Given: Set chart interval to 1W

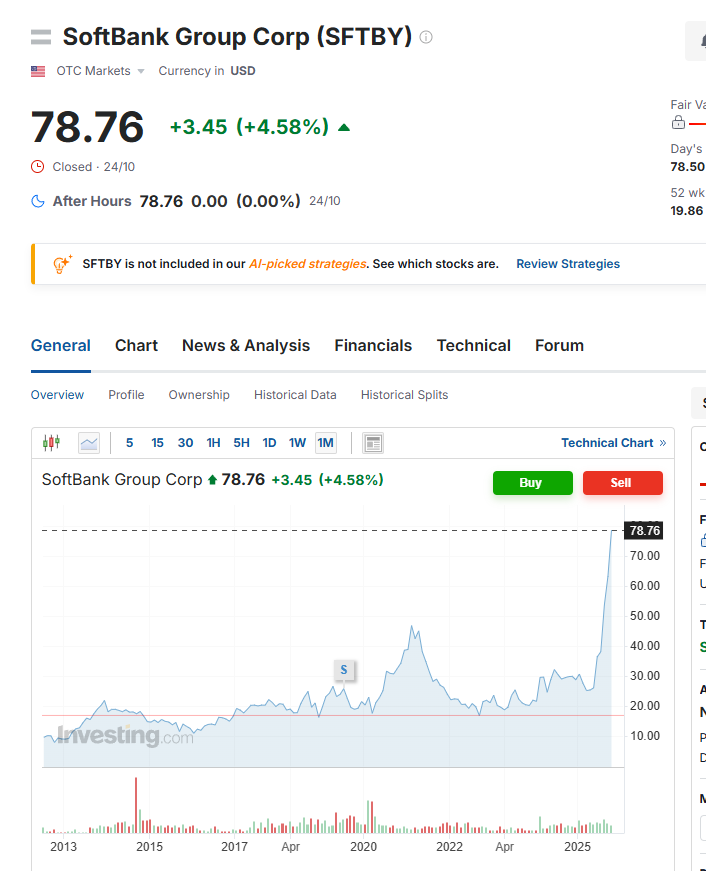Looking at the screenshot, I should pos(297,443).
